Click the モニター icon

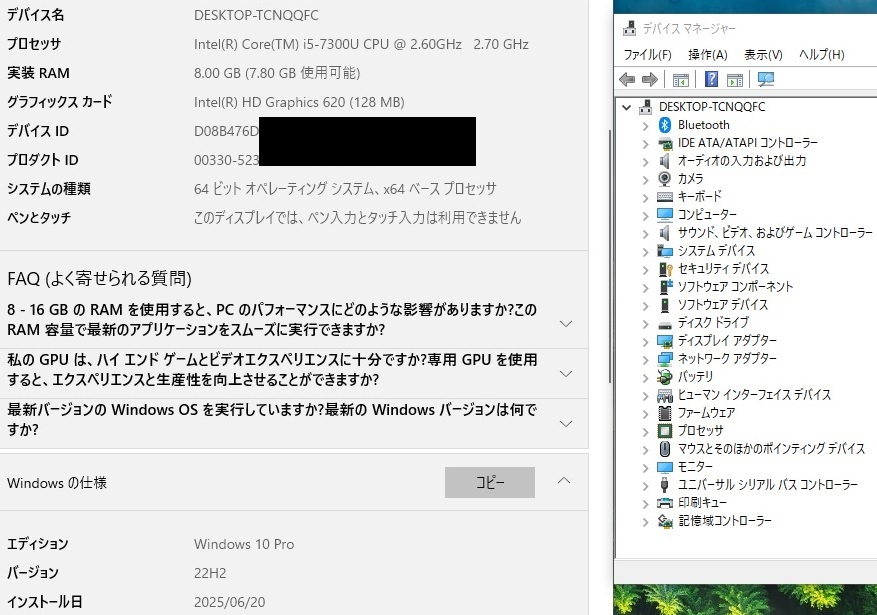pos(664,467)
